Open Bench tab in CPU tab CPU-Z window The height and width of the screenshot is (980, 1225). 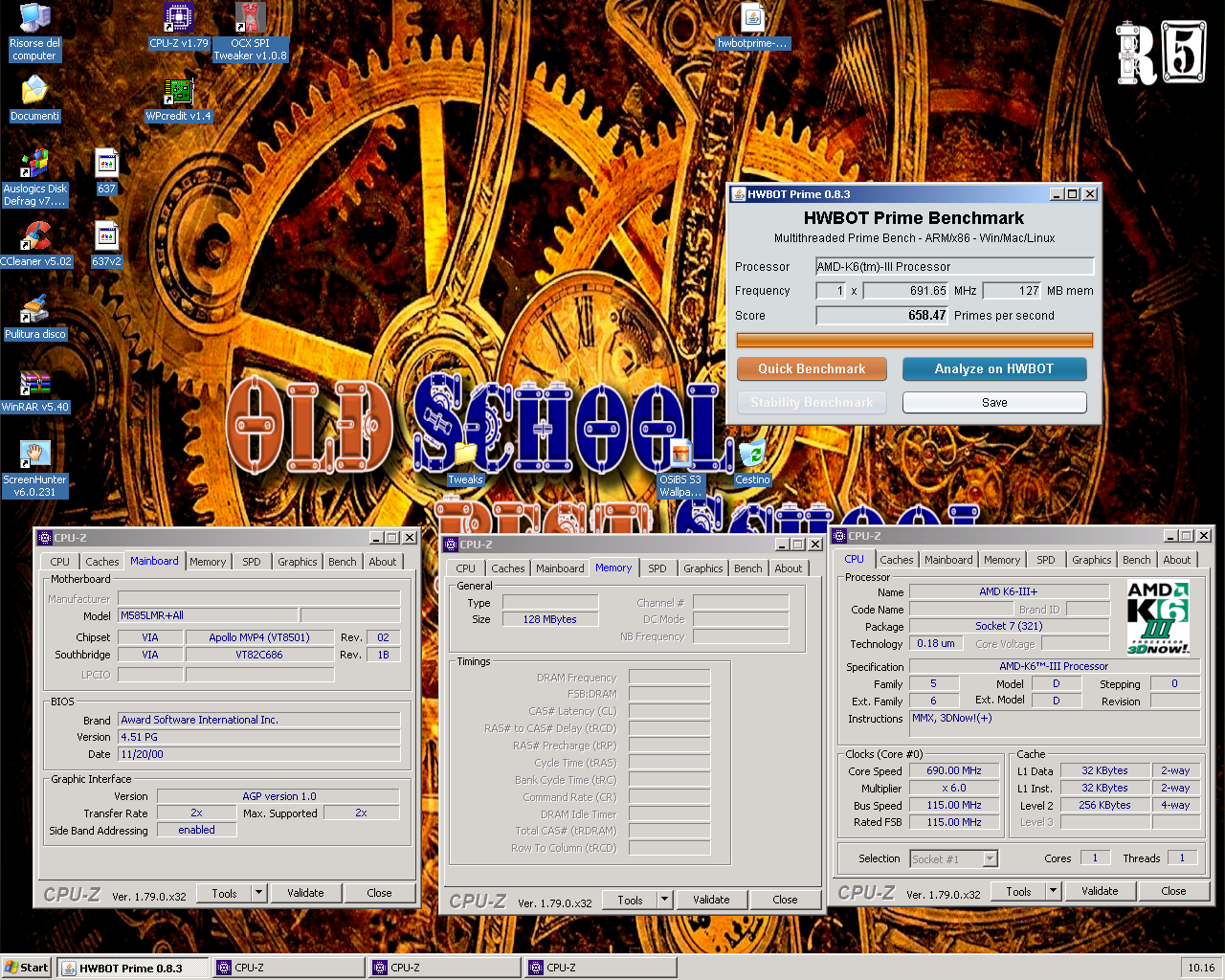tap(1137, 560)
